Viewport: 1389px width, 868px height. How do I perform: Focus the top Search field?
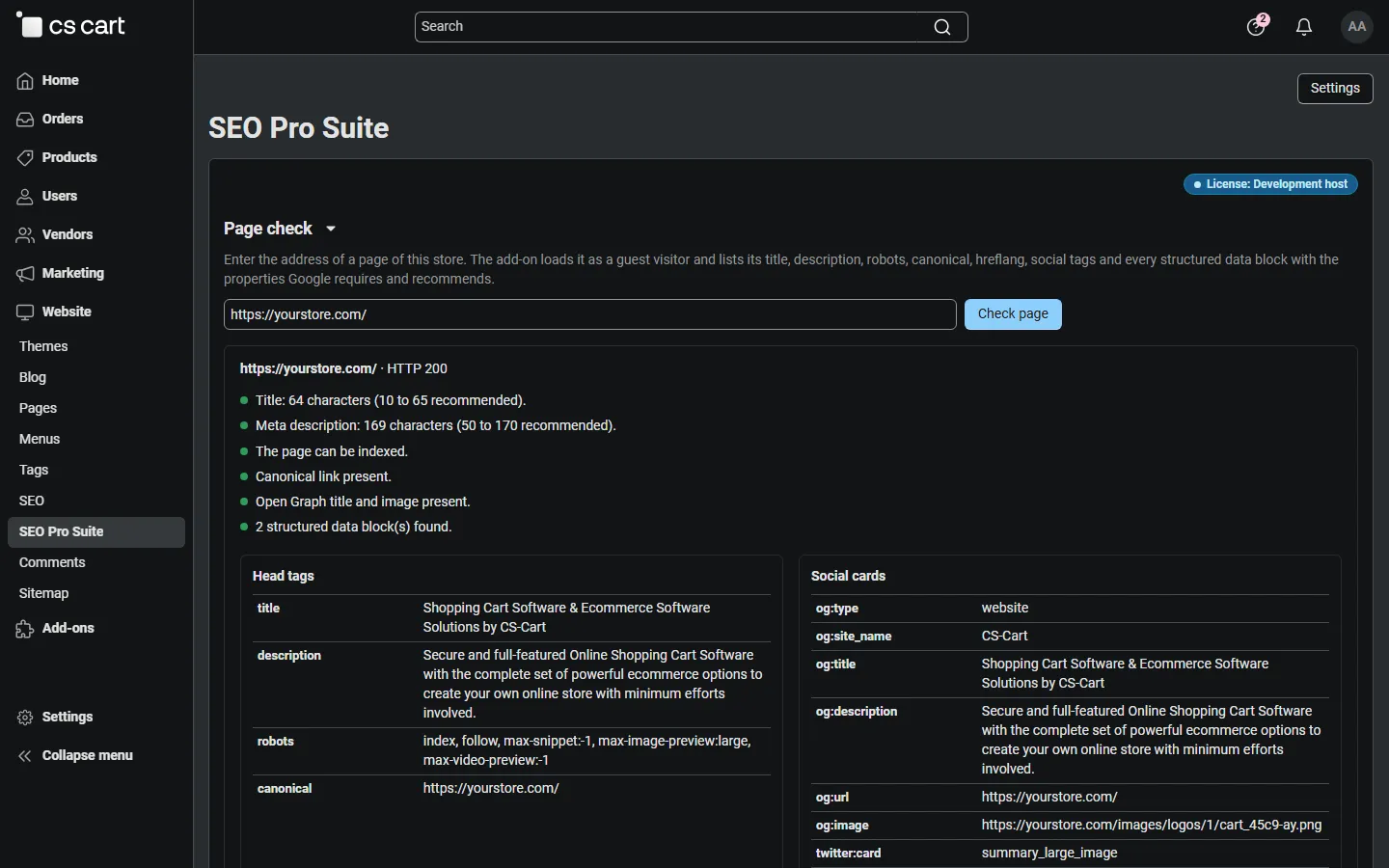(691, 27)
